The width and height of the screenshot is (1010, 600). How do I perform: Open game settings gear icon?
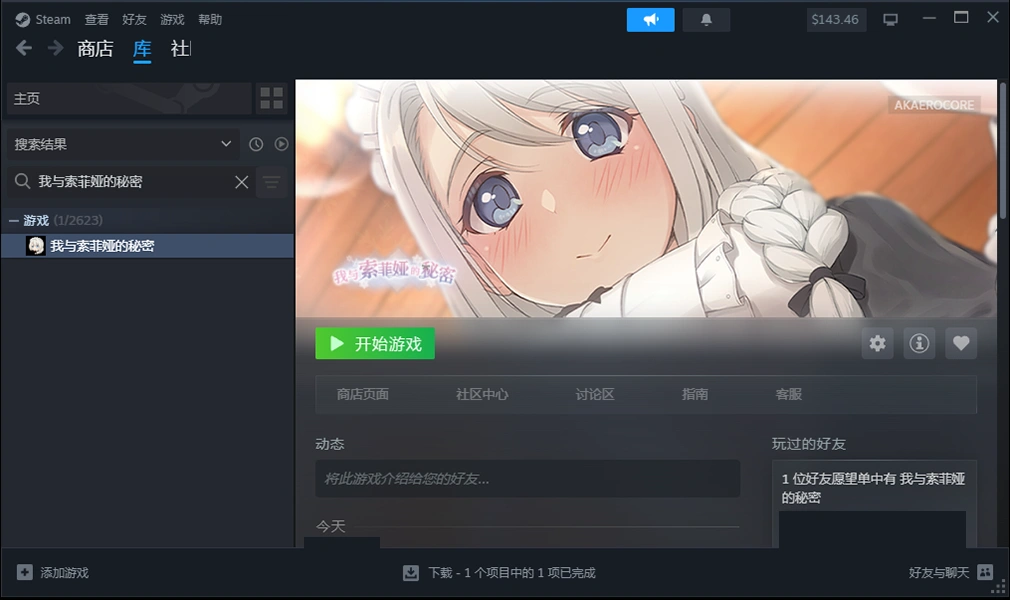point(877,343)
